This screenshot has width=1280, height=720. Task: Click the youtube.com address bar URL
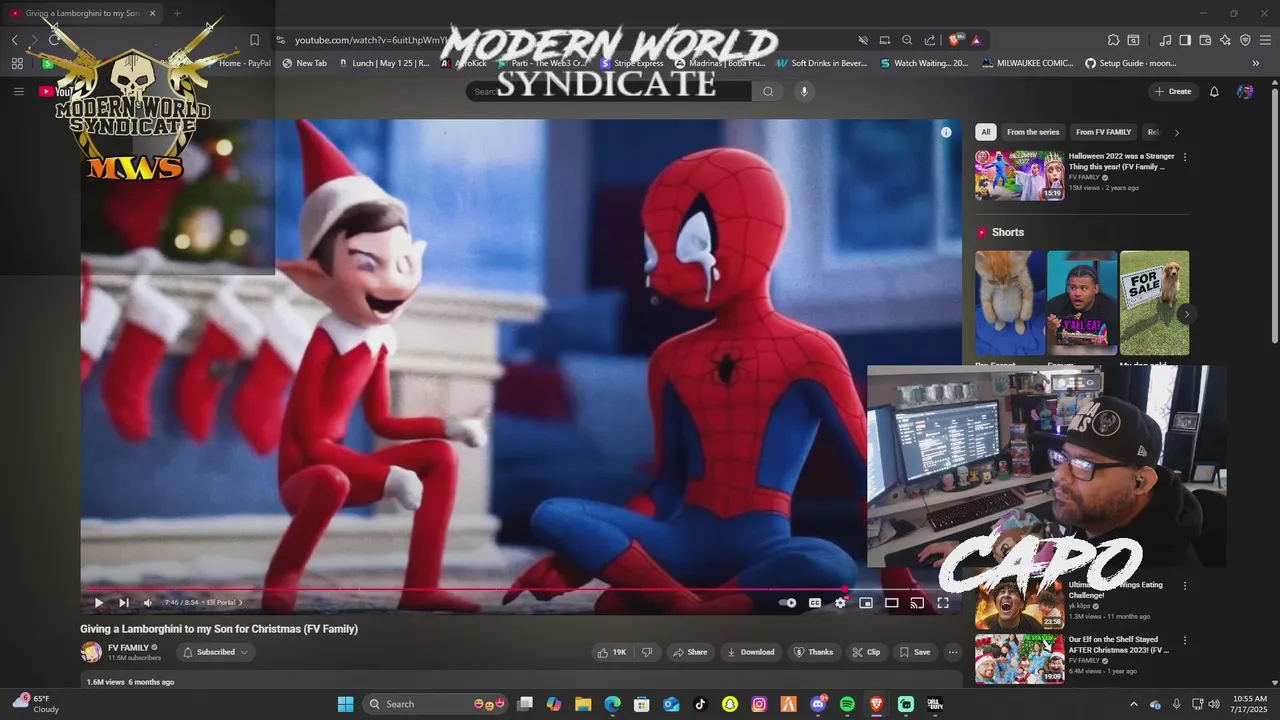pyautogui.click(x=370, y=40)
